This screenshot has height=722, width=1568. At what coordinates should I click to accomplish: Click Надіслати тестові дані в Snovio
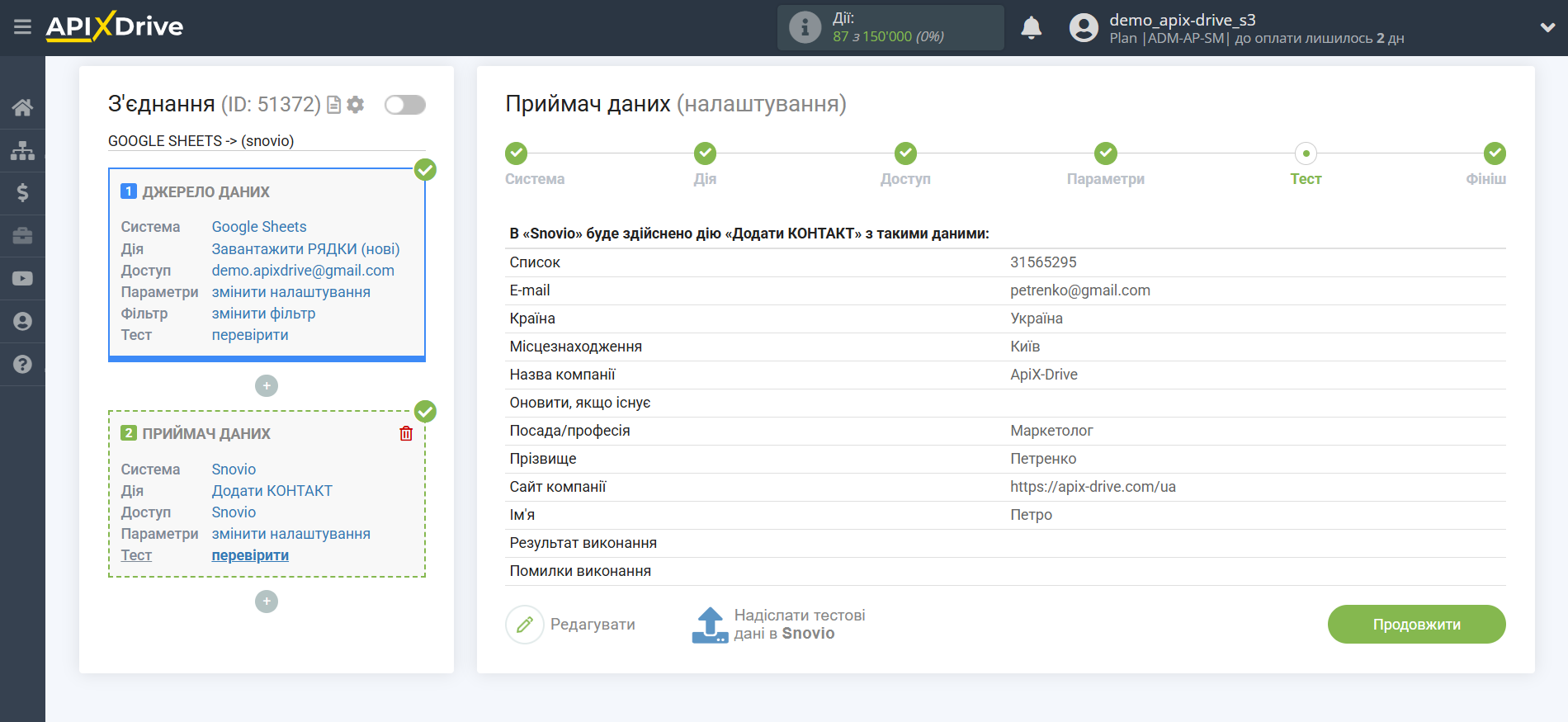800,625
